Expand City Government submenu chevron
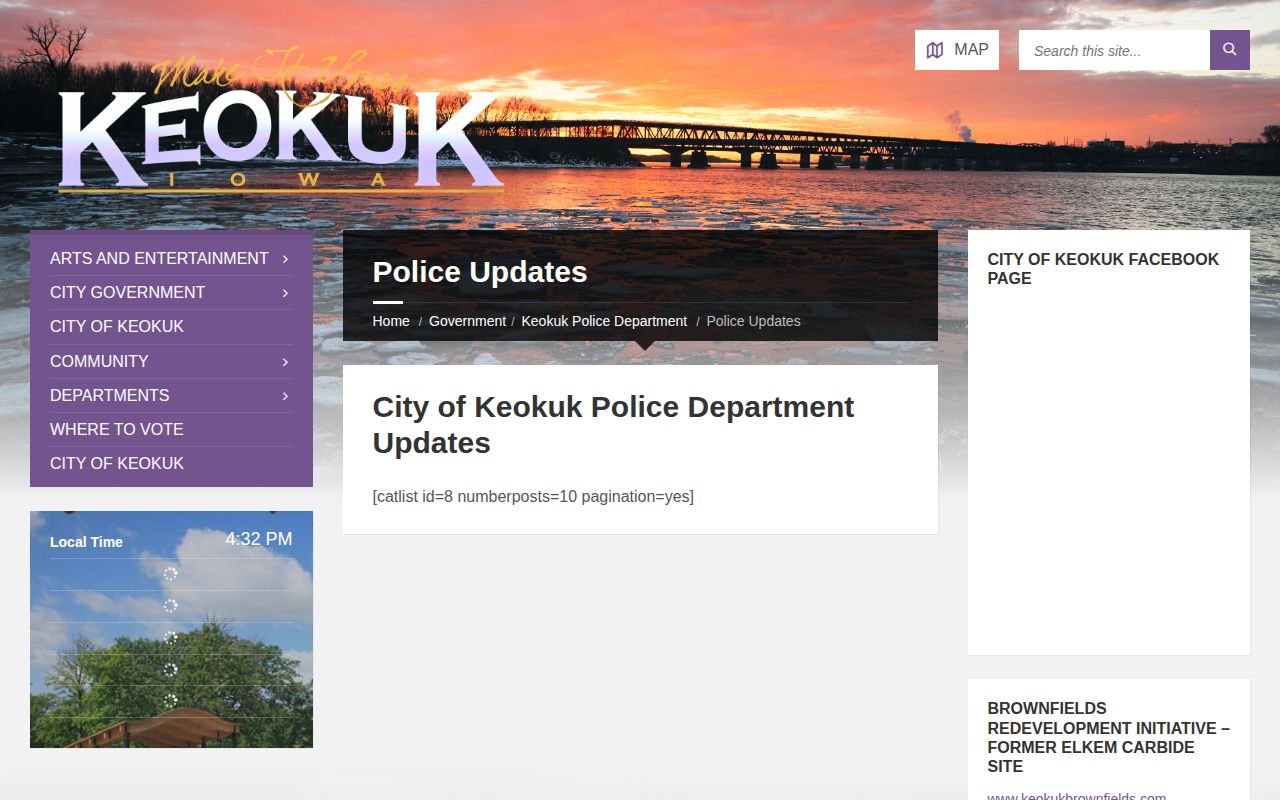This screenshot has width=1280, height=800. click(x=285, y=293)
